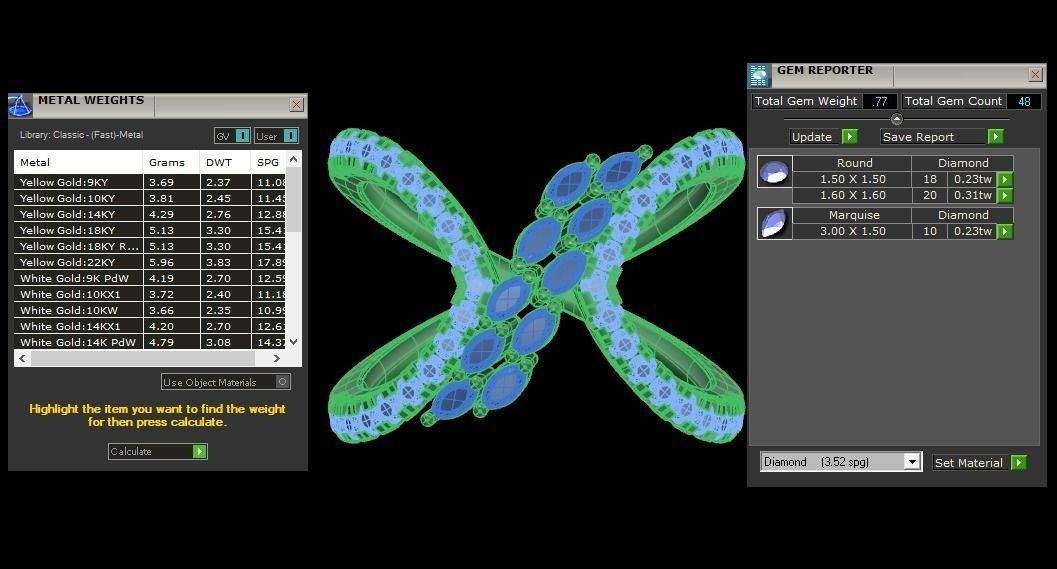Click the horizontal scroll left arrow
1057x569 pixels.
(x=22, y=359)
